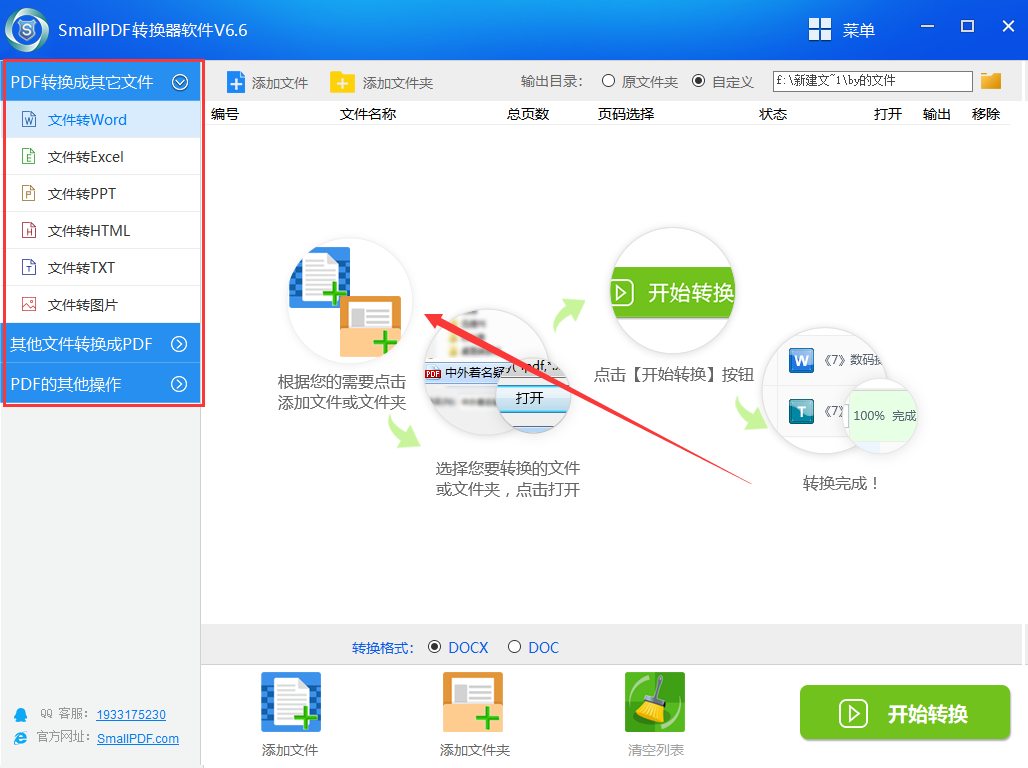Select 文件转TXT in sidebar
1028x768 pixels.
(x=103, y=267)
